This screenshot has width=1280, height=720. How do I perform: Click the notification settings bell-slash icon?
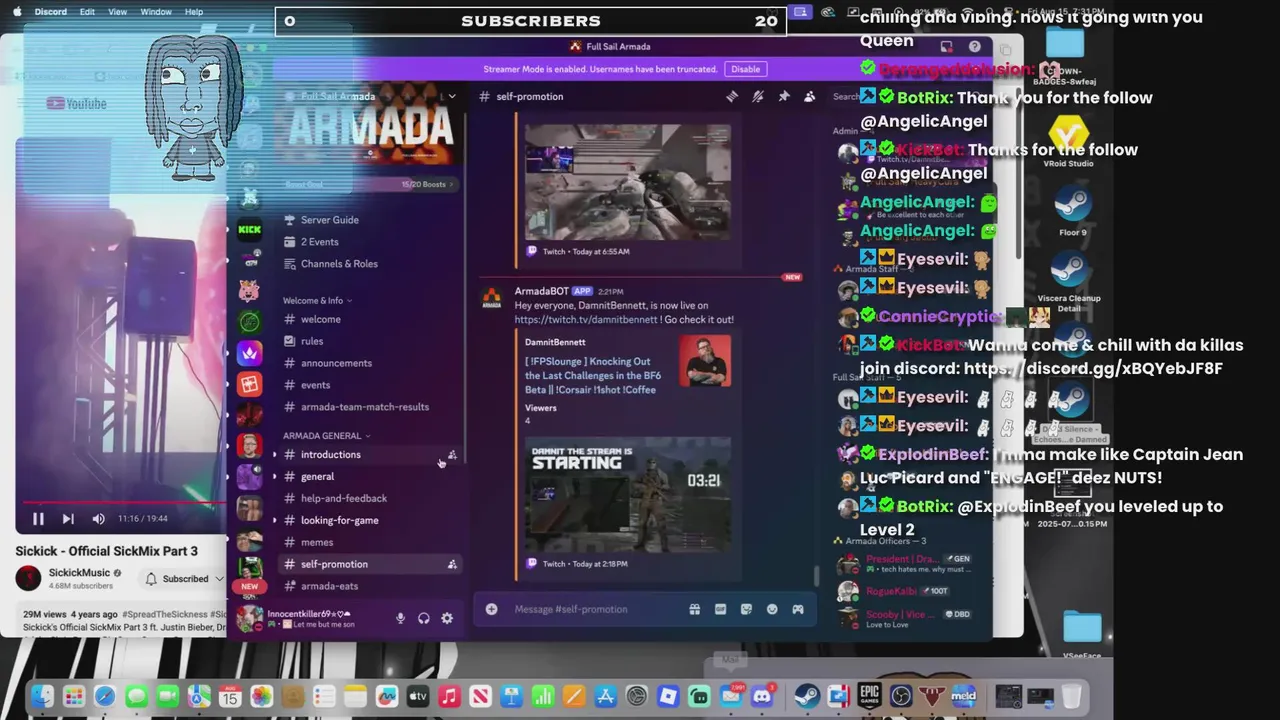pyautogui.click(x=758, y=97)
